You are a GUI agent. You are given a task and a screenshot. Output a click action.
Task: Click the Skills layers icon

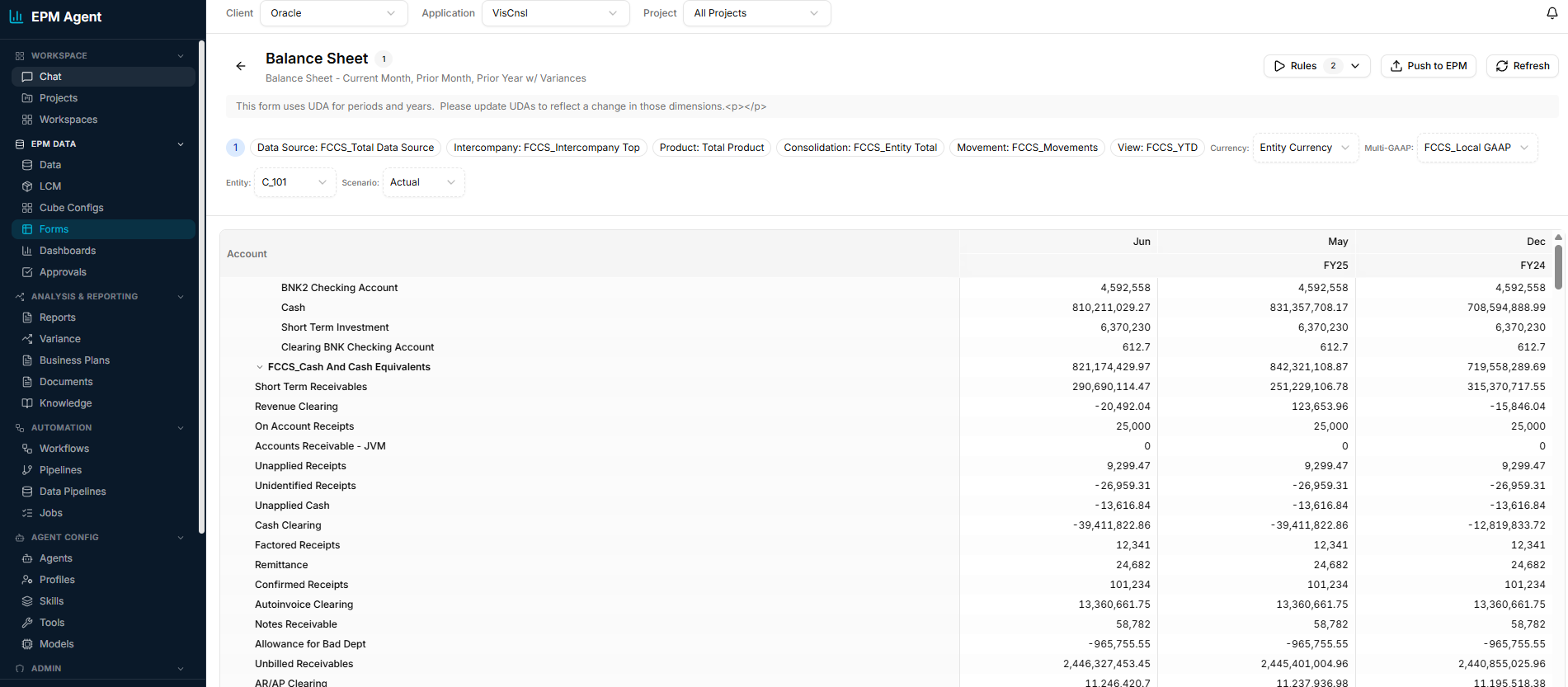point(27,601)
